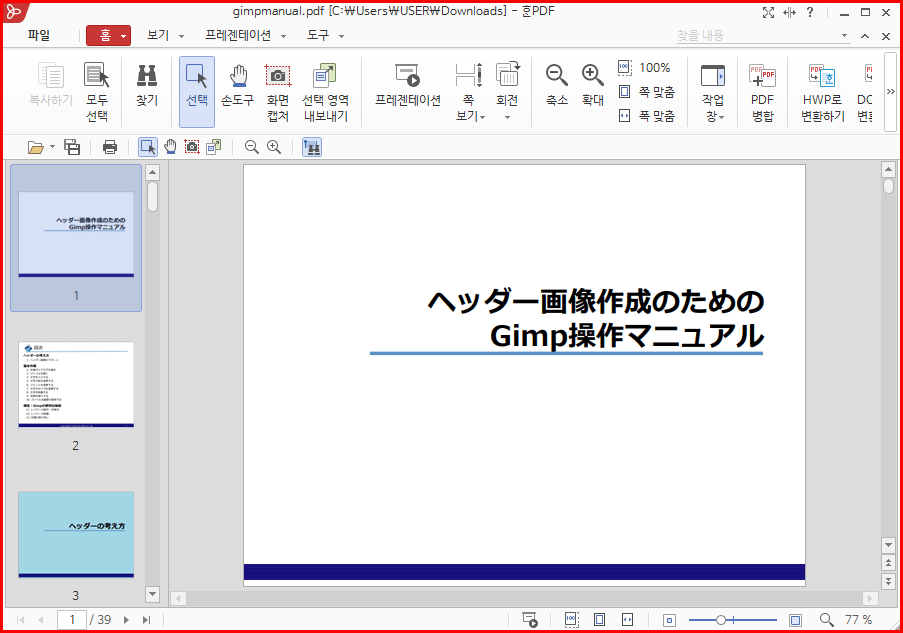The image size is (903, 633).
Task: Toggle the hand tool in quick toolbar
Action: [x=170, y=147]
